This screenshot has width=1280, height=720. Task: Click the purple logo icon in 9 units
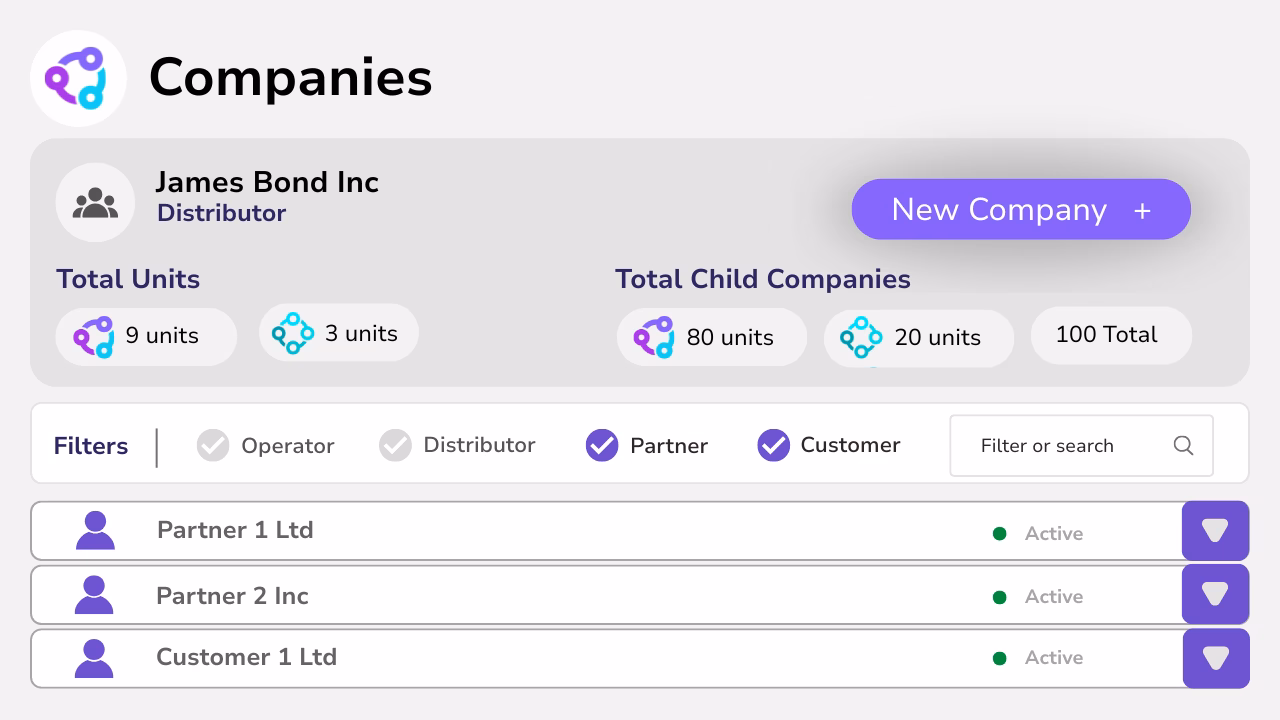[x=93, y=336]
